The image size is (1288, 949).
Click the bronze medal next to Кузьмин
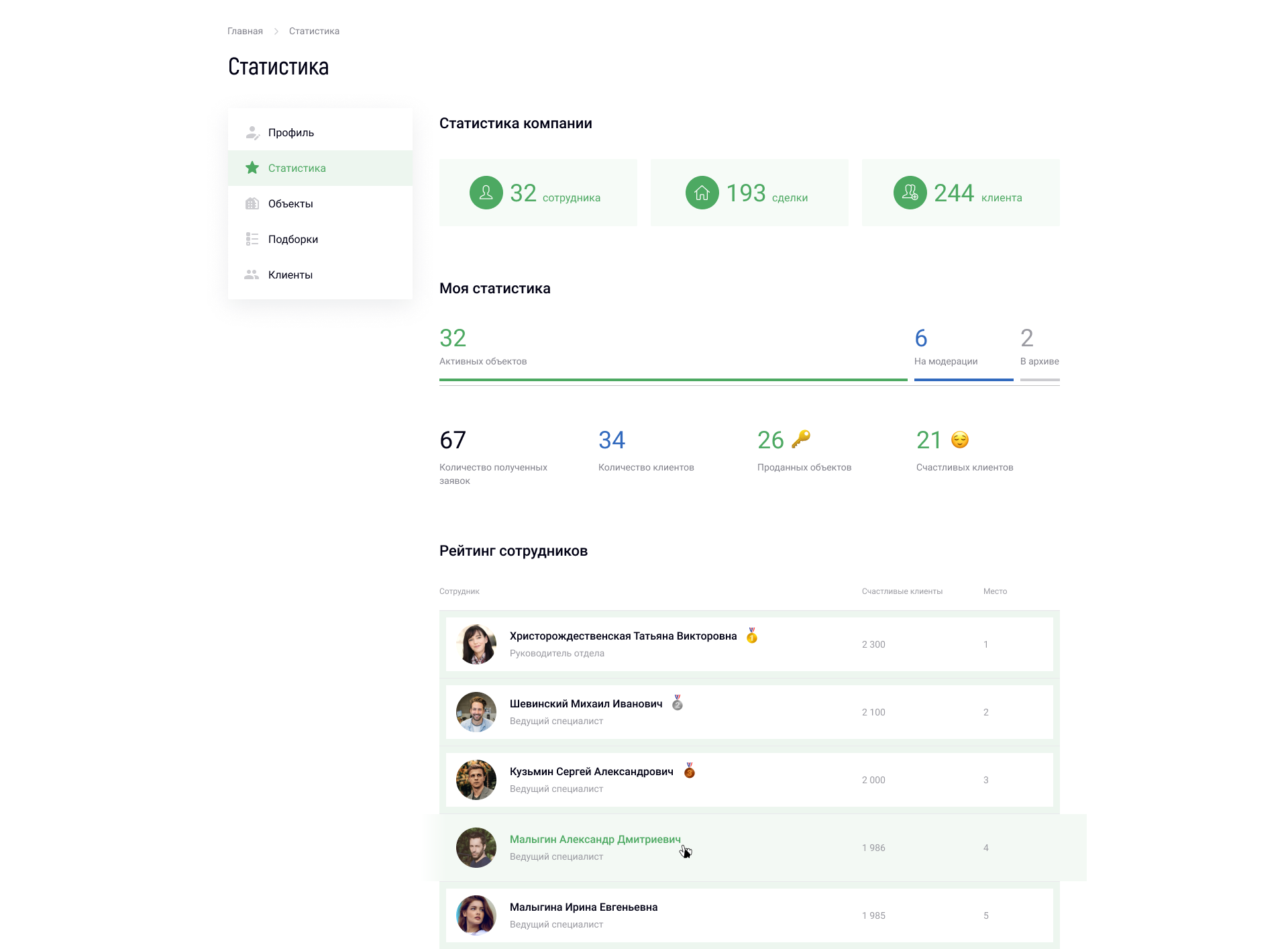tap(689, 770)
